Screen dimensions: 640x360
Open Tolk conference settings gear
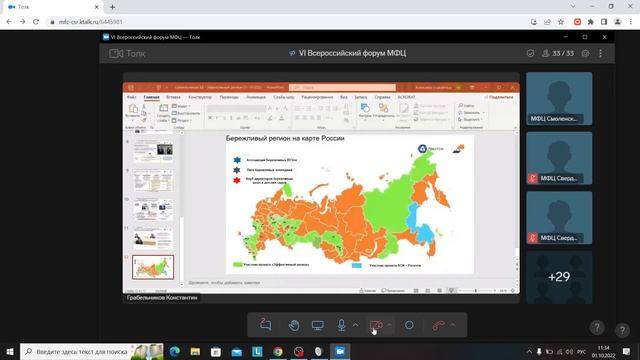point(585,53)
